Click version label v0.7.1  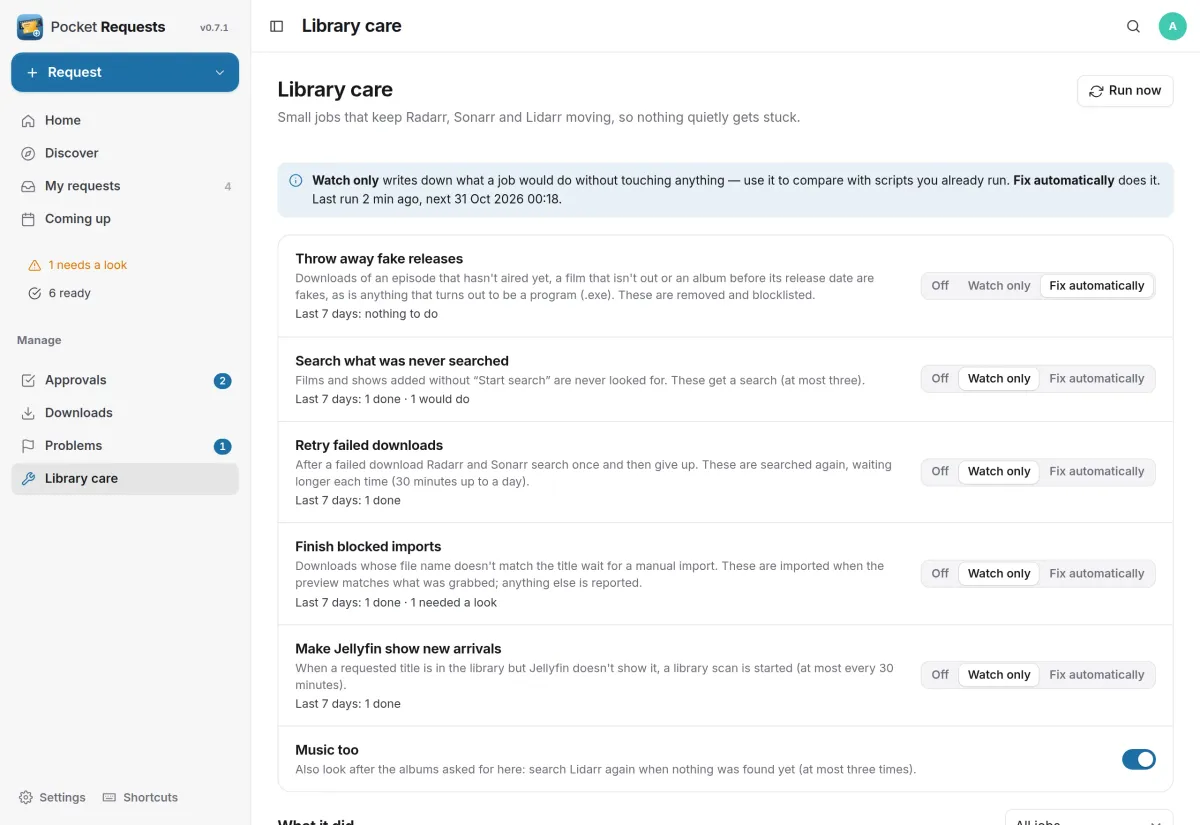coord(214,28)
